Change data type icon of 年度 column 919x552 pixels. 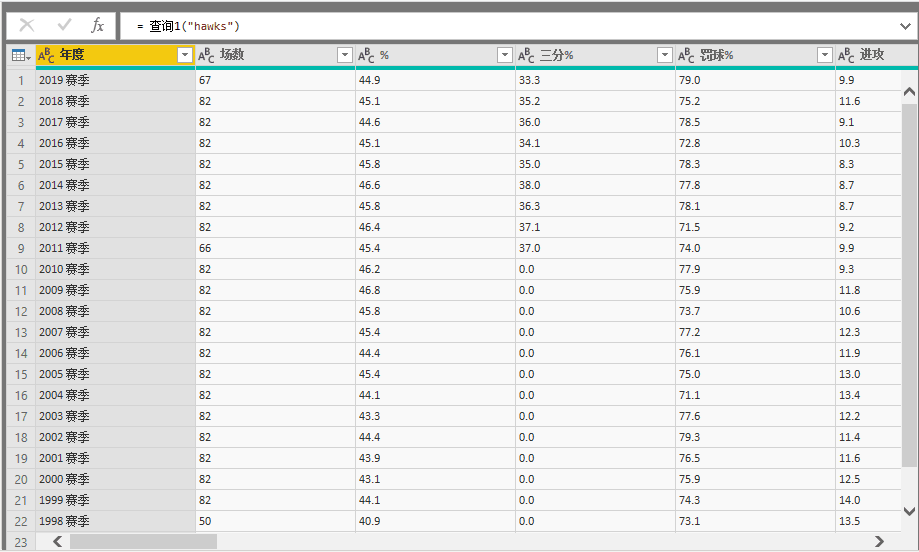[x=46, y=56]
